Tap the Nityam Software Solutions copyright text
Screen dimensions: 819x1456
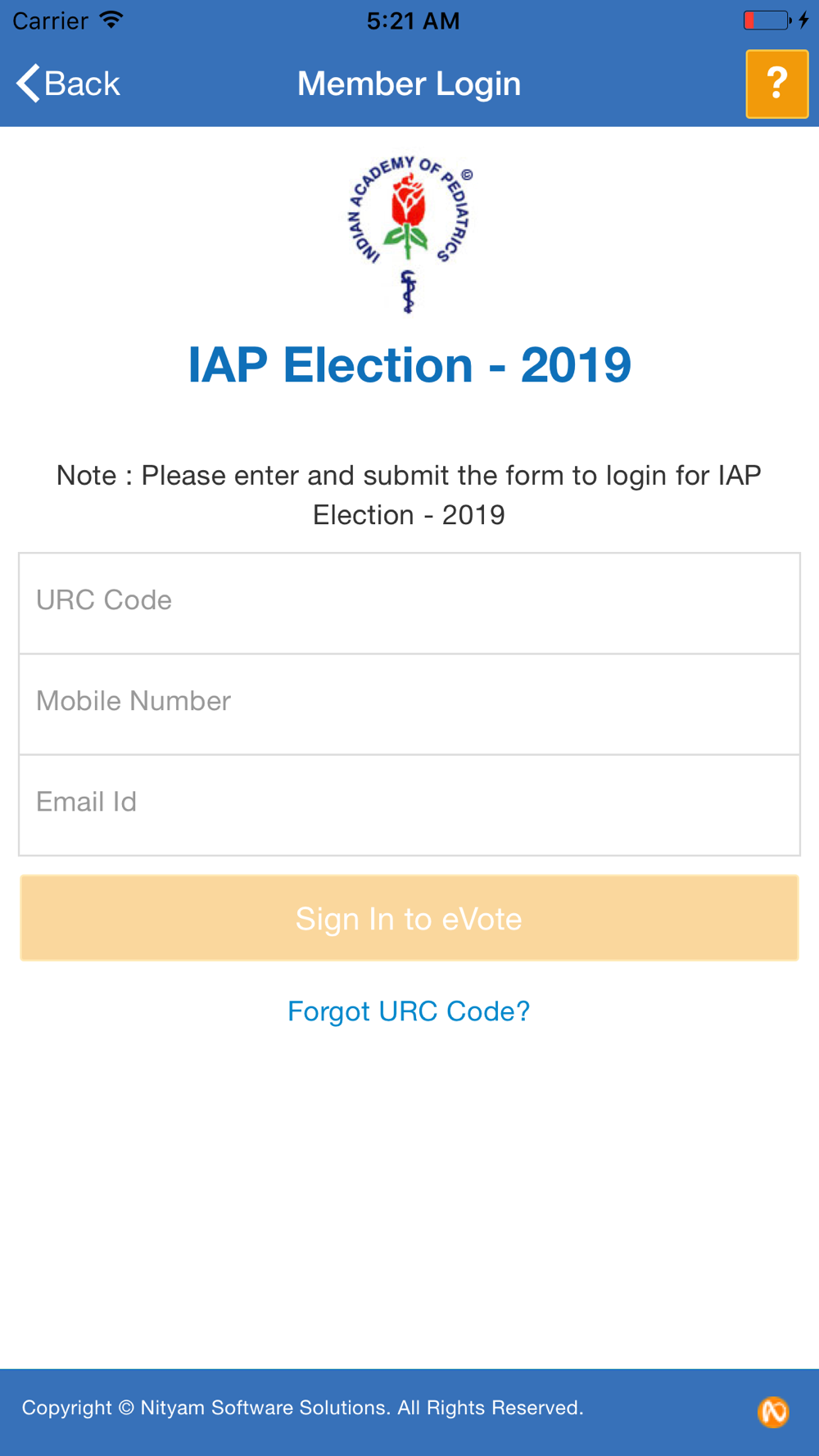click(302, 1408)
